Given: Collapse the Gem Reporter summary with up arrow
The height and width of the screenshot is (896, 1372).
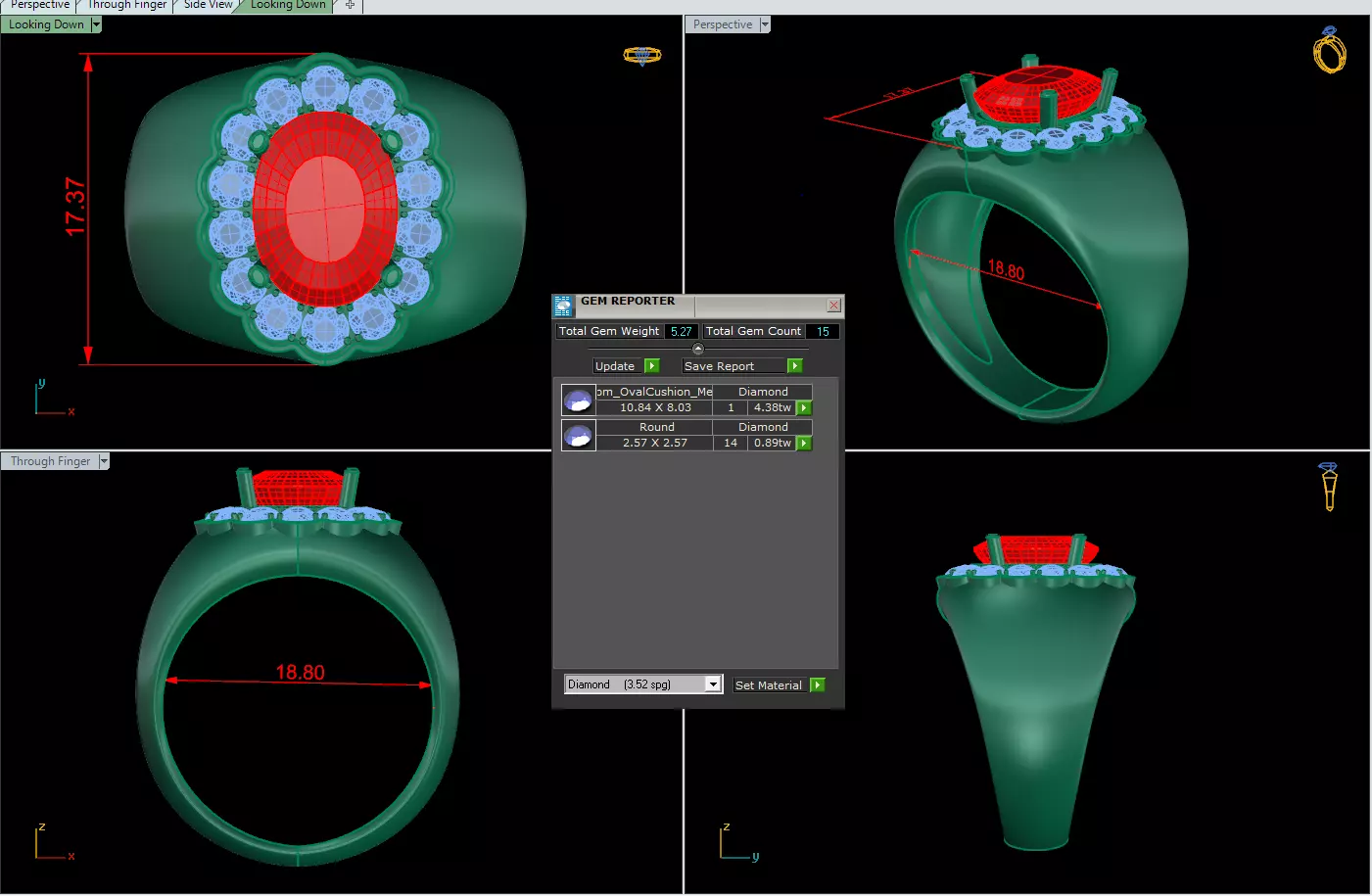Looking at the screenshot, I should click(698, 349).
